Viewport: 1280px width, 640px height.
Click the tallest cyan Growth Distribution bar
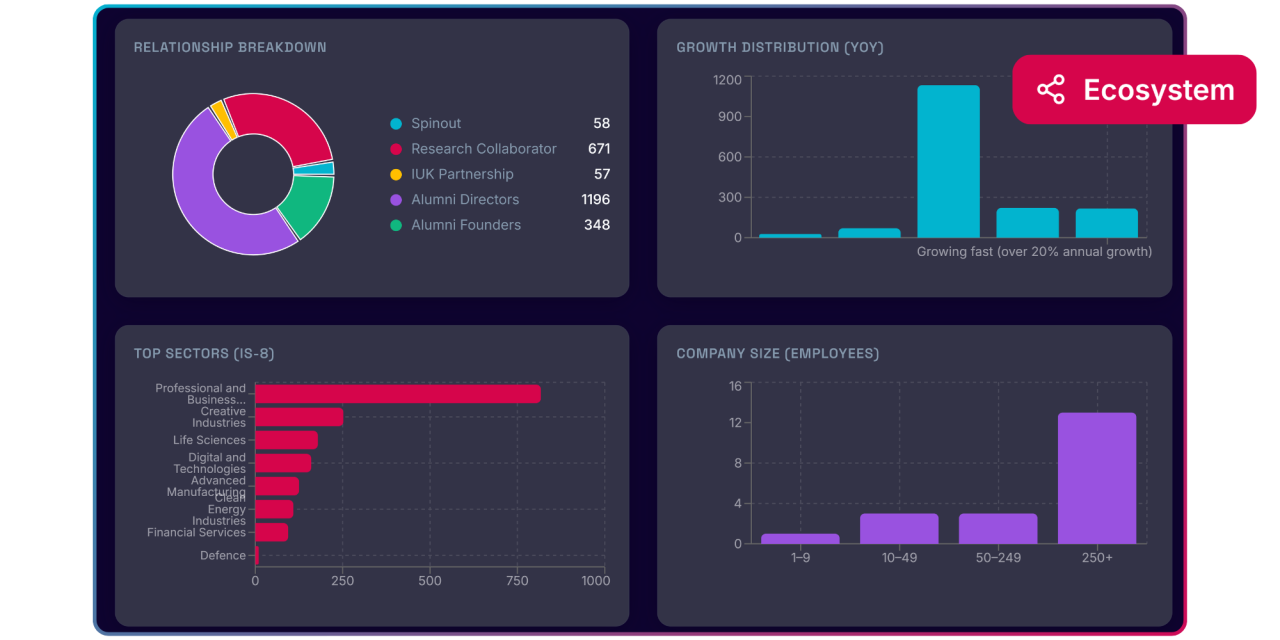pos(947,160)
